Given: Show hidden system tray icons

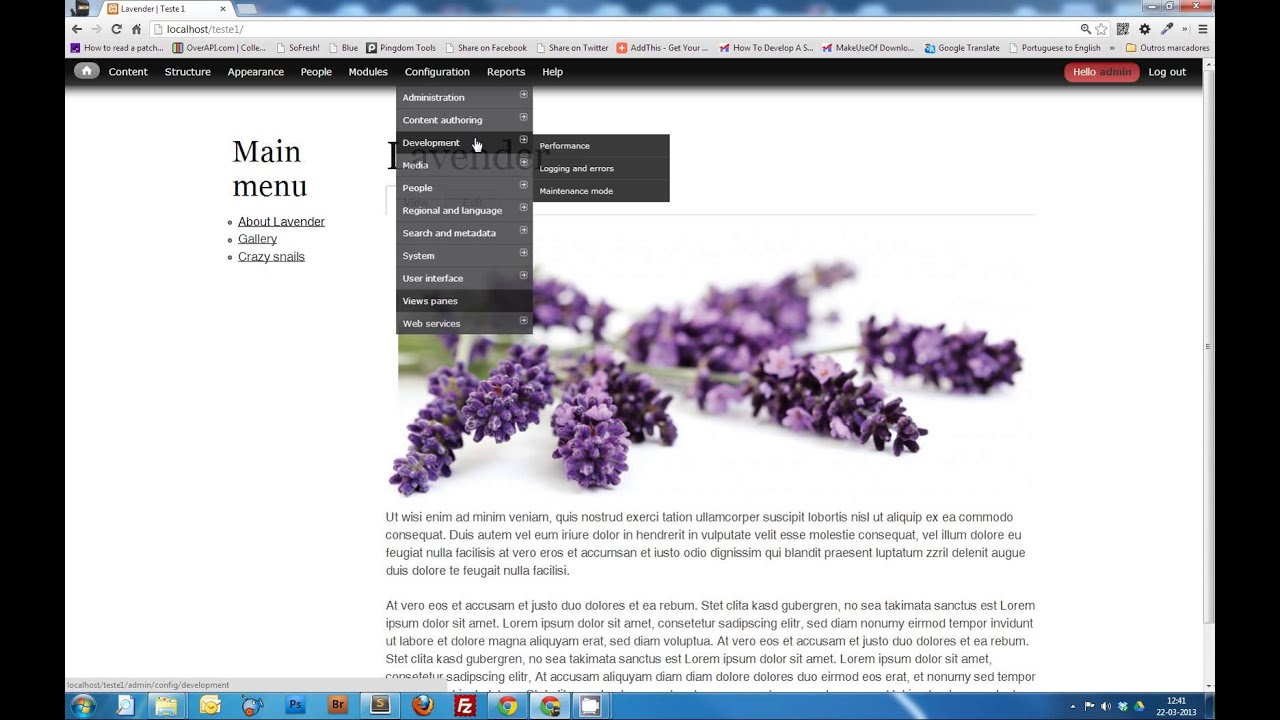Looking at the screenshot, I should pyautogui.click(x=1073, y=707).
